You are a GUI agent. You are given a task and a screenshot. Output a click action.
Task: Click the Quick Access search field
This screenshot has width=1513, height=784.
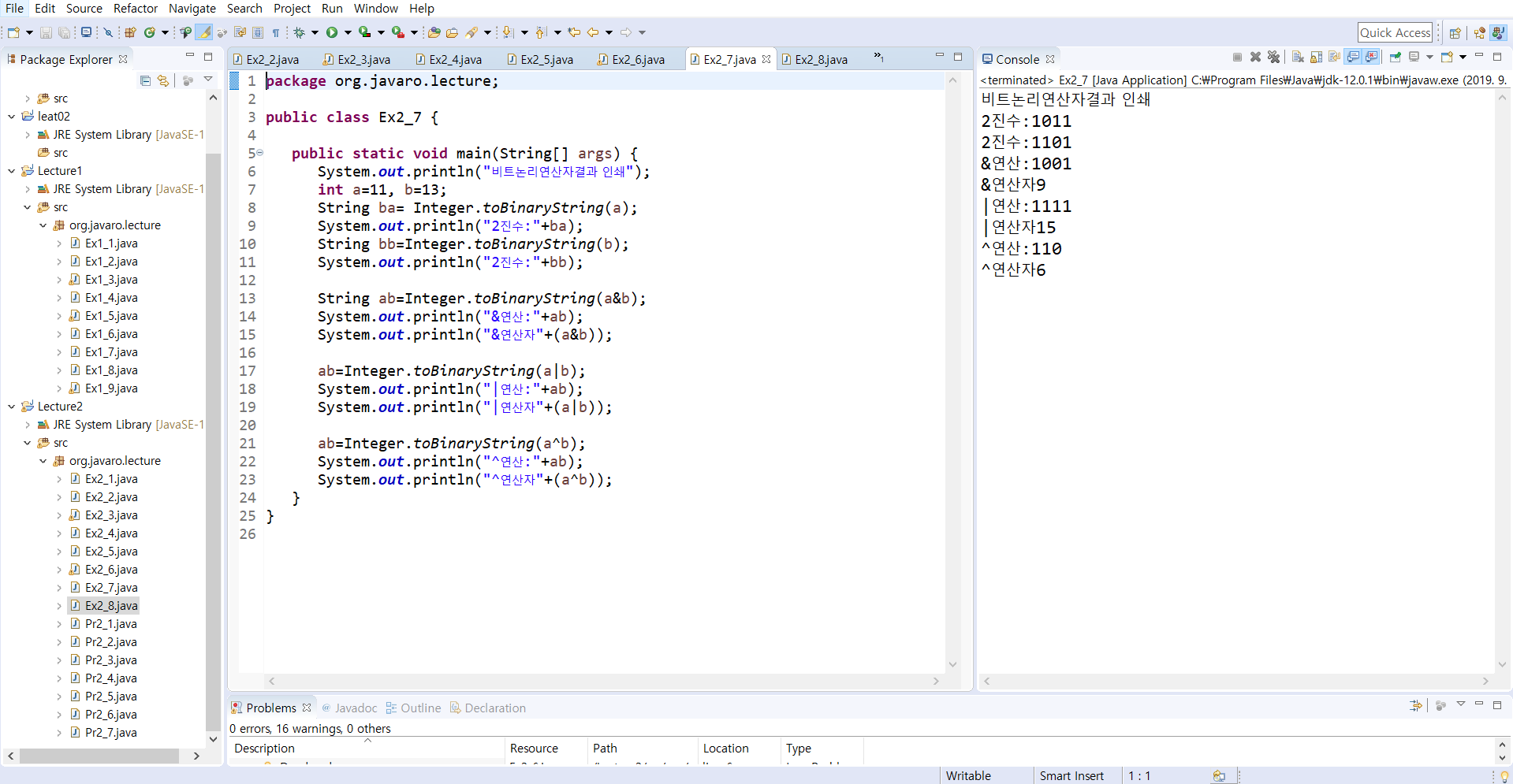coord(1395,32)
